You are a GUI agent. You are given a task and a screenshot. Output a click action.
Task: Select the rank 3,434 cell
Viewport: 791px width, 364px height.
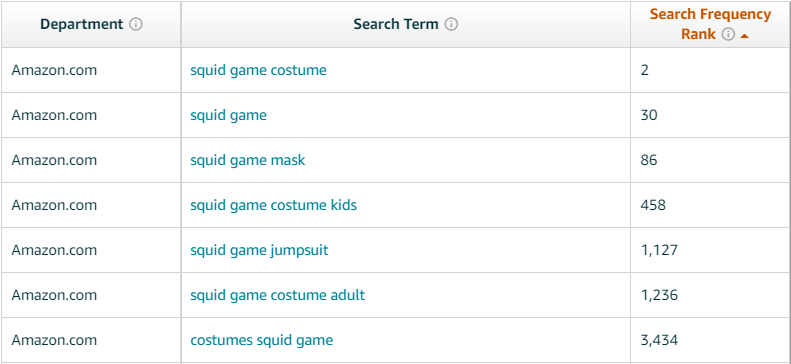tap(710, 340)
